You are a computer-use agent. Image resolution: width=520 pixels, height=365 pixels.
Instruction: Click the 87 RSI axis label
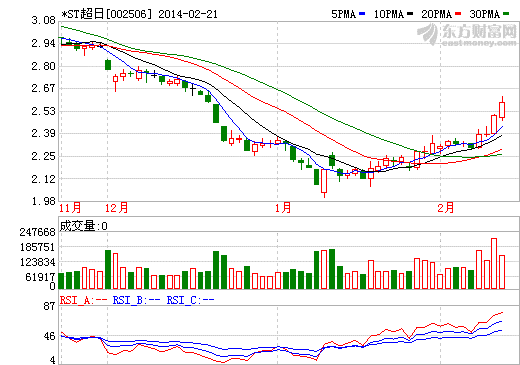tap(50, 306)
